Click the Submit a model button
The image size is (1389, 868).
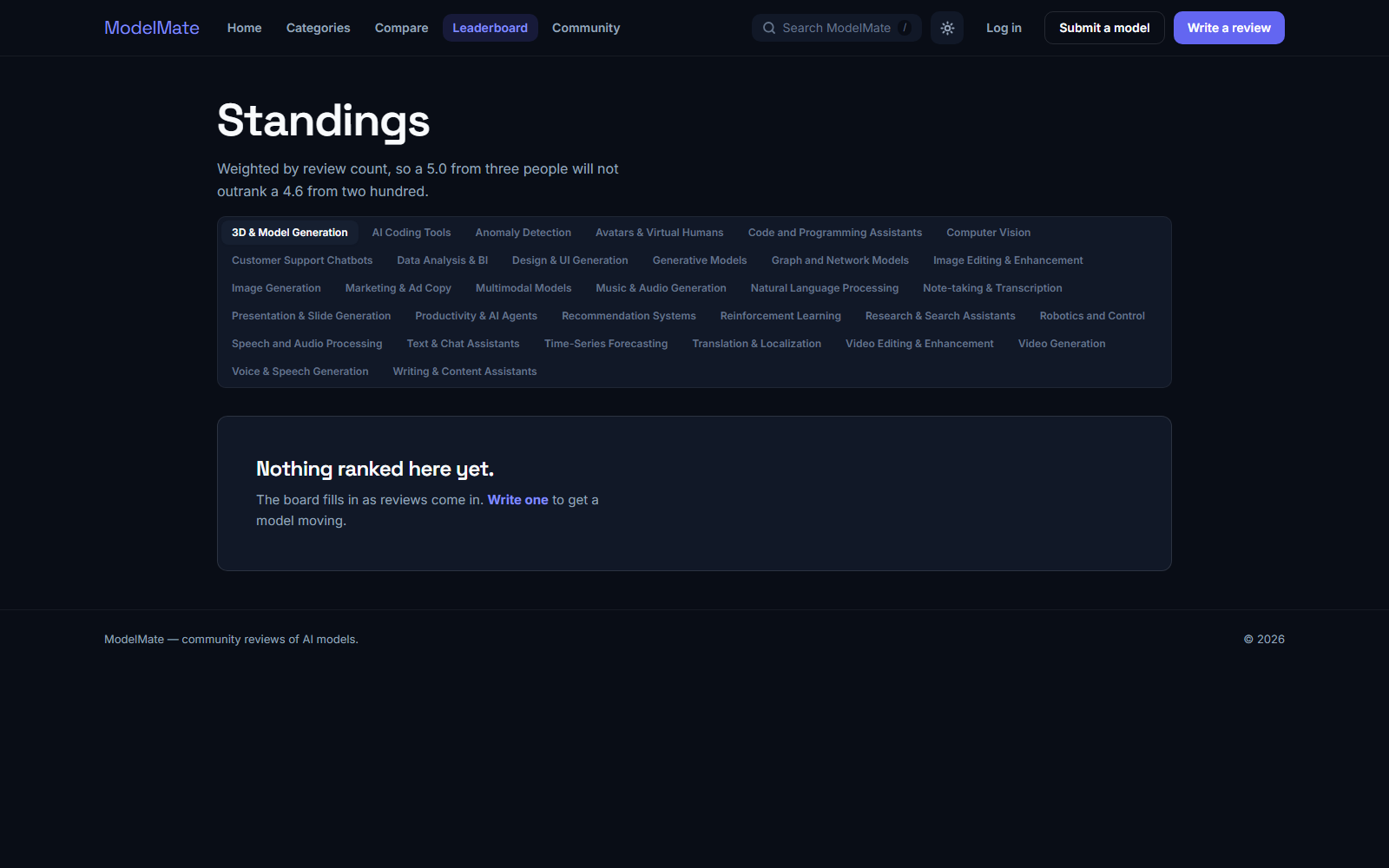point(1104,28)
